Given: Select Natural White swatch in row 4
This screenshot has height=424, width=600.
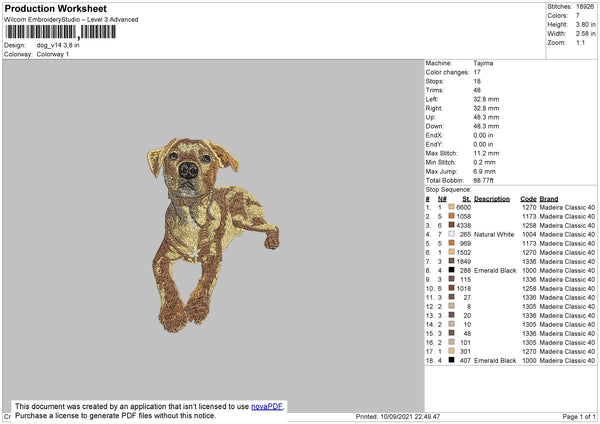Looking at the screenshot, I should pos(452,234).
